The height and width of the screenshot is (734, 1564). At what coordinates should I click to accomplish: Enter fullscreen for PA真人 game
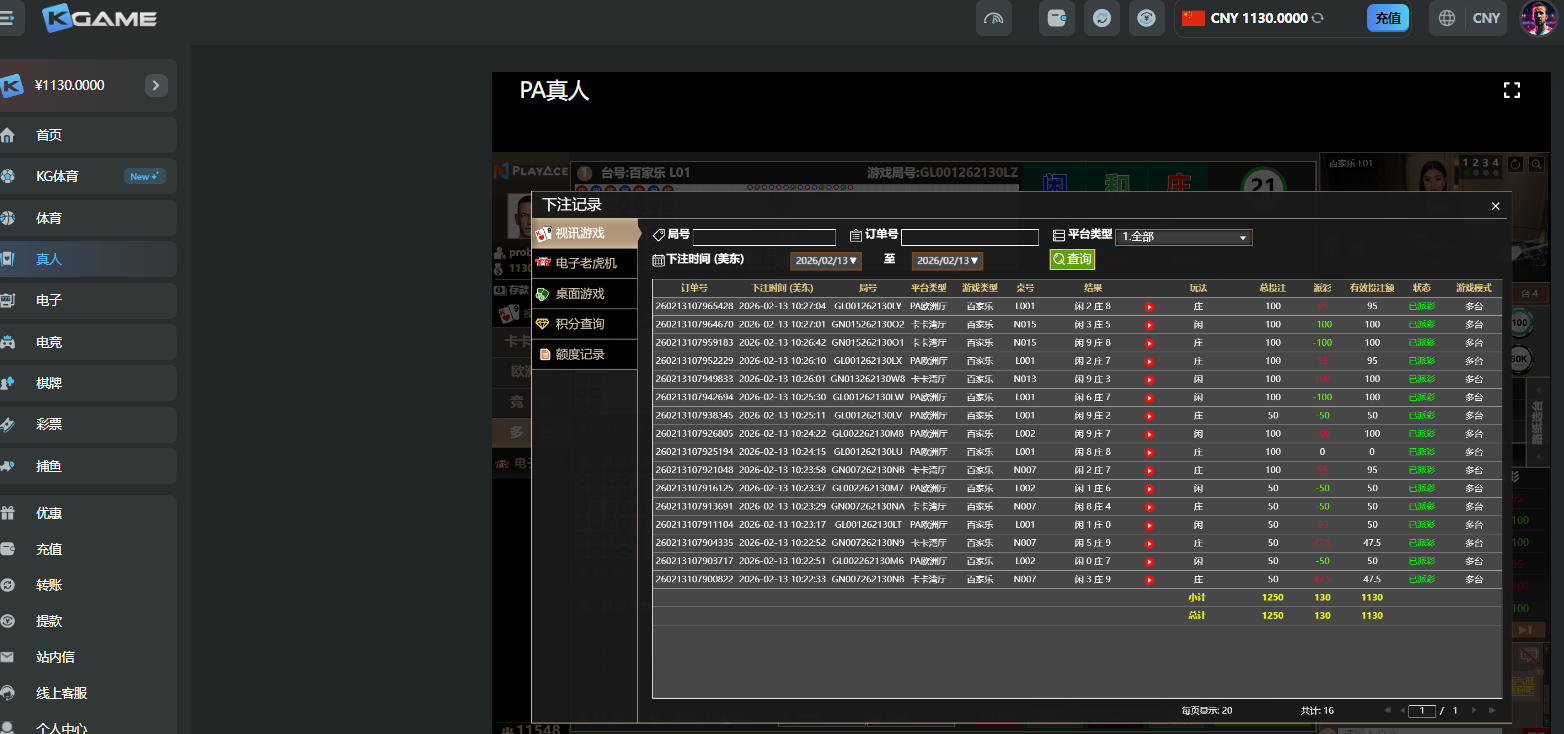tap(1511, 91)
